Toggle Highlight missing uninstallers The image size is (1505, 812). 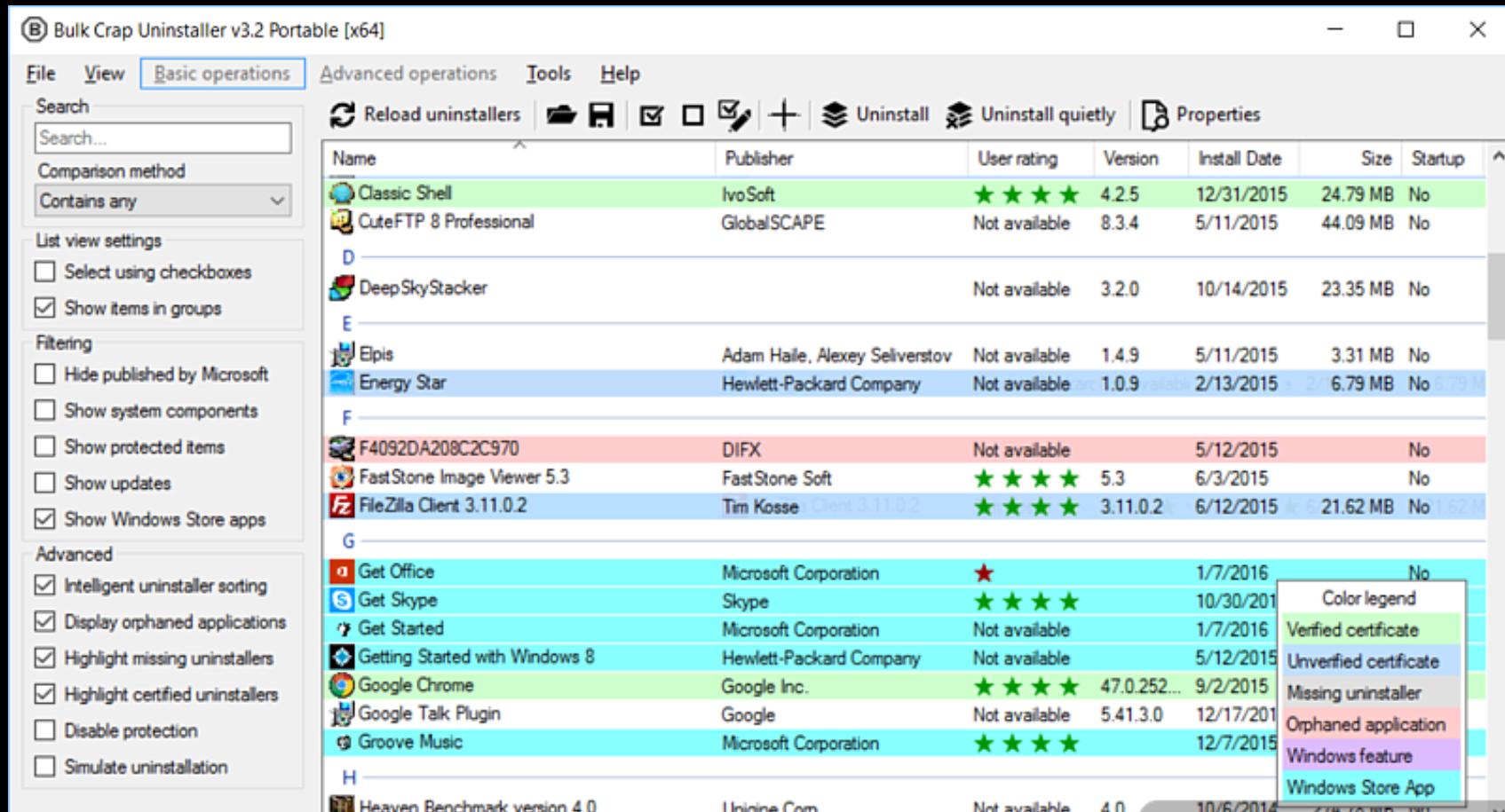point(44,658)
